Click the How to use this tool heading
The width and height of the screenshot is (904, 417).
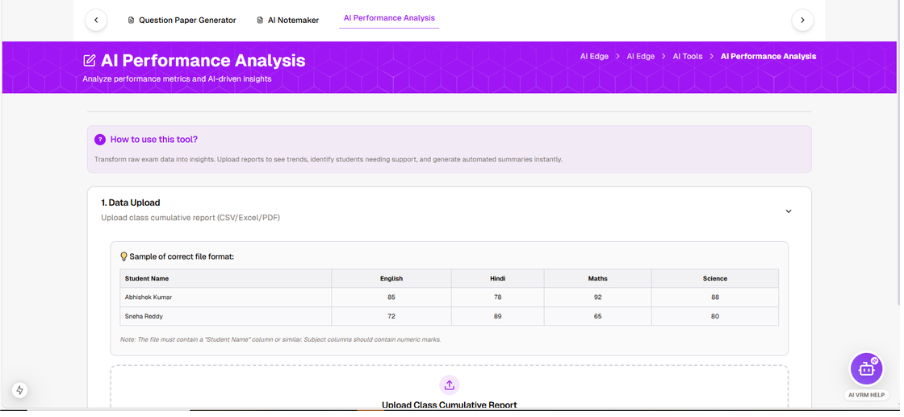click(x=154, y=140)
